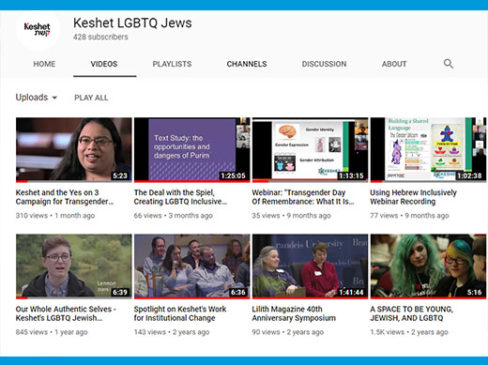488x365 pixels.
Task: Switch to the Home tab
Action: point(44,64)
